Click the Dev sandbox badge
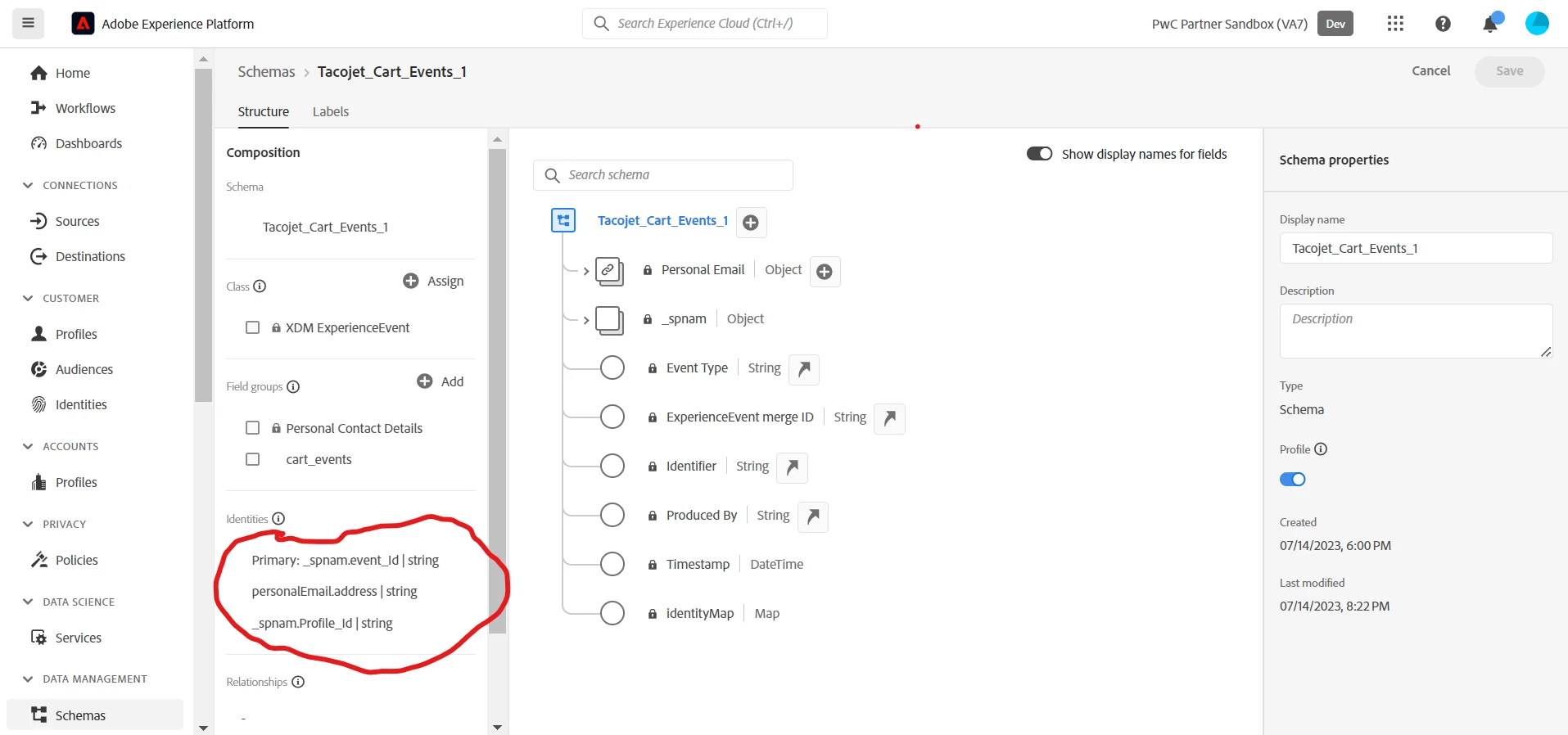This screenshot has height=735, width=1568. (x=1335, y=24)
